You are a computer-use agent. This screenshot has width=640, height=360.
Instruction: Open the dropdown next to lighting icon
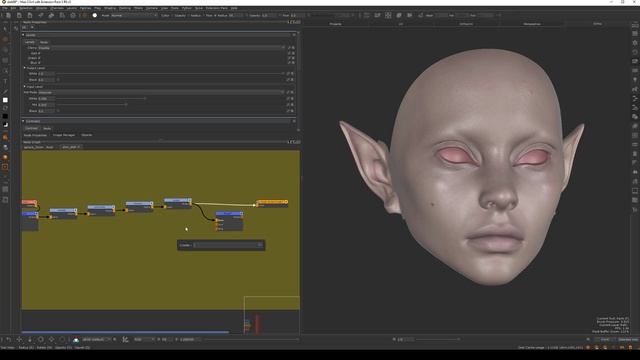click(96, 340)
